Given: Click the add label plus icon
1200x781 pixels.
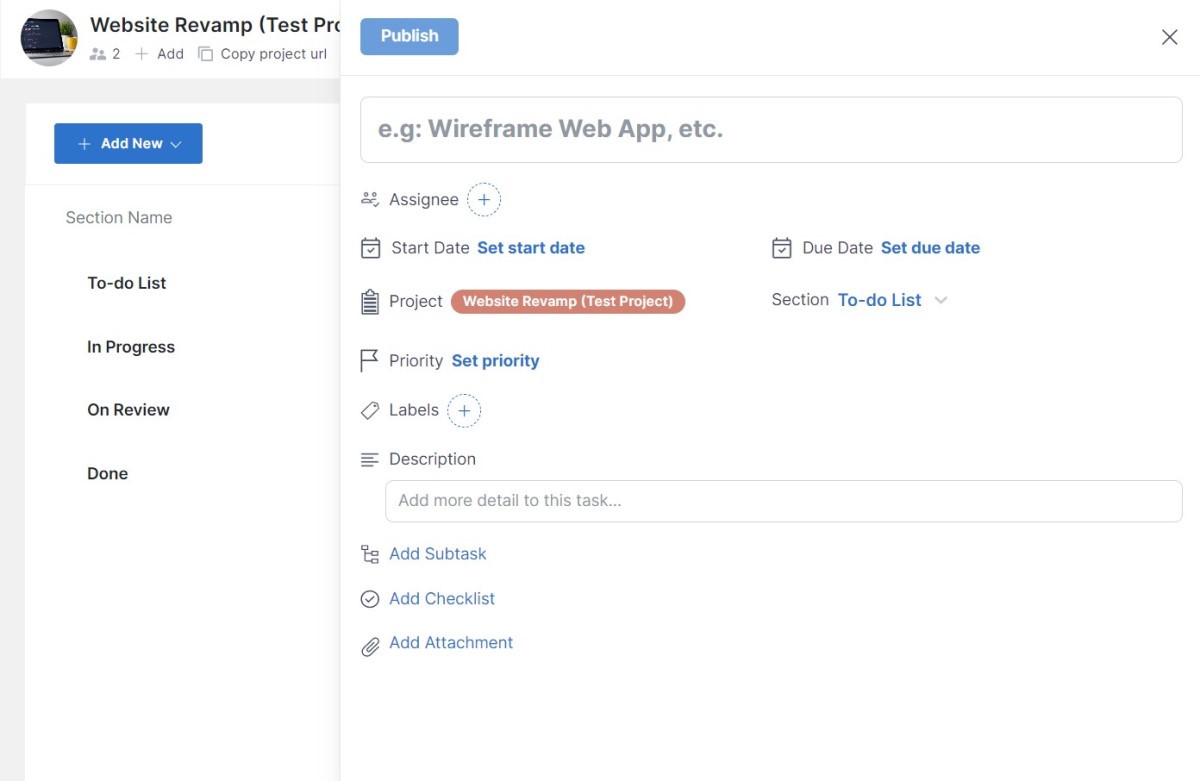Looking at the screenshot, I should [464, 411].
